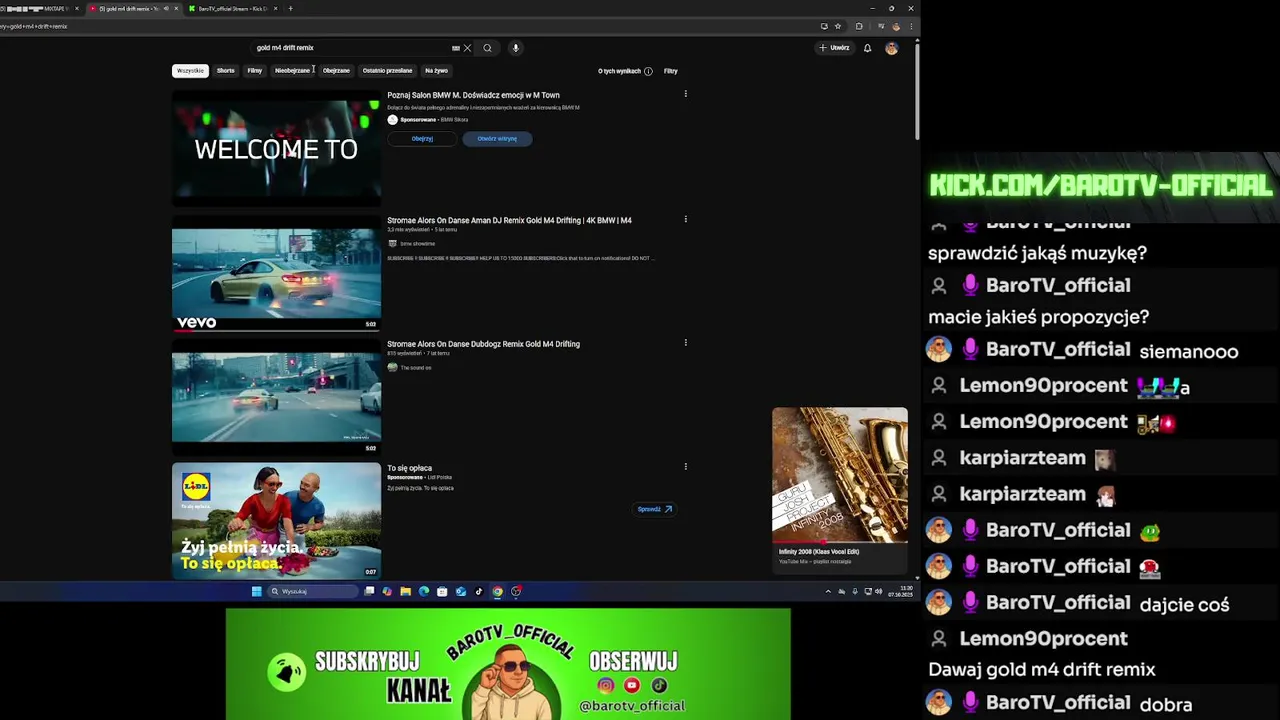1280x720 pixels.
Task: Open the YouTube account avatar menu
Action: click(x=891, y=48)
